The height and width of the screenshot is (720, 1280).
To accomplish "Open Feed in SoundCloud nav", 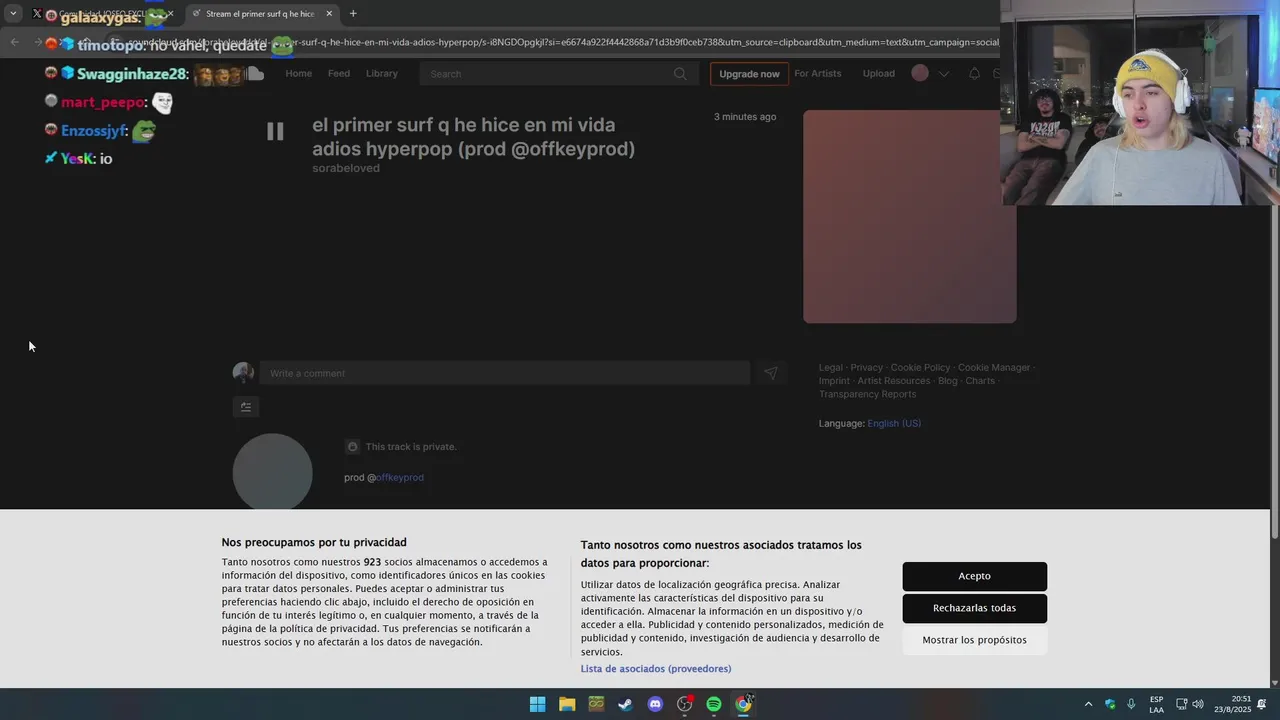I will pyautogui.click(x=339, y=74).
